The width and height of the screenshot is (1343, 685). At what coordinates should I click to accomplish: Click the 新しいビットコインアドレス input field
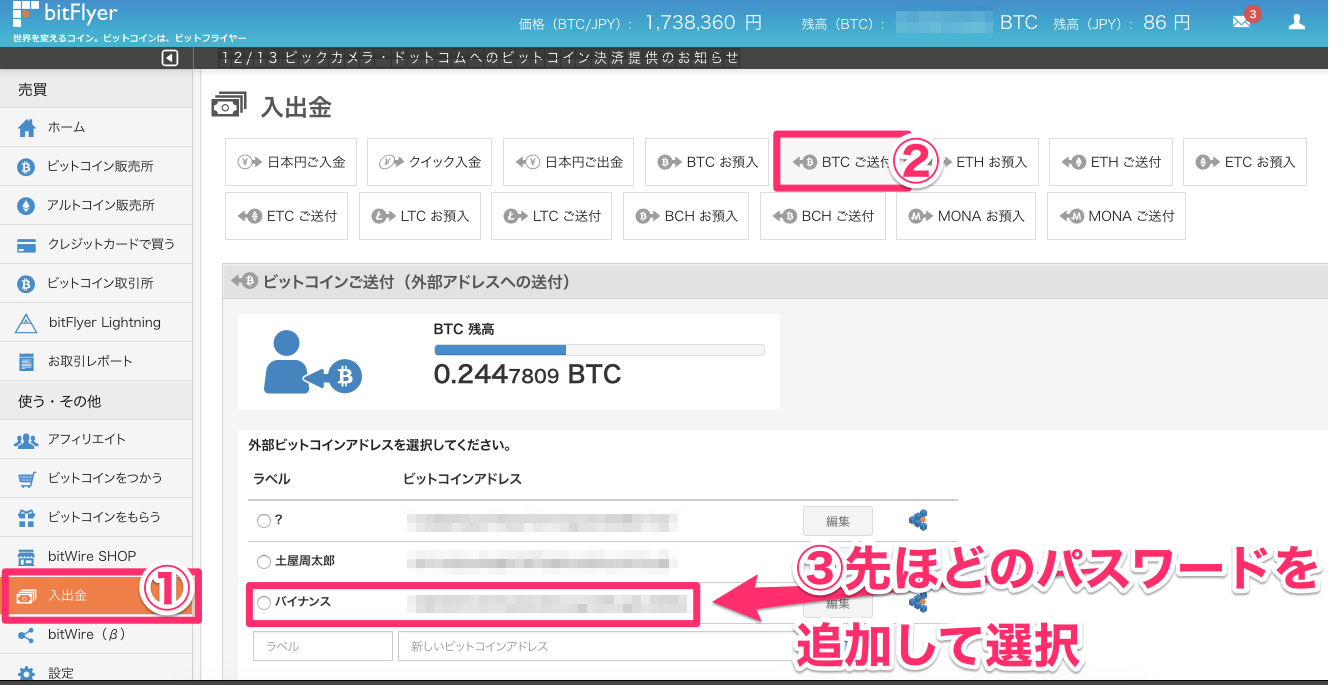tap(598, 646)
